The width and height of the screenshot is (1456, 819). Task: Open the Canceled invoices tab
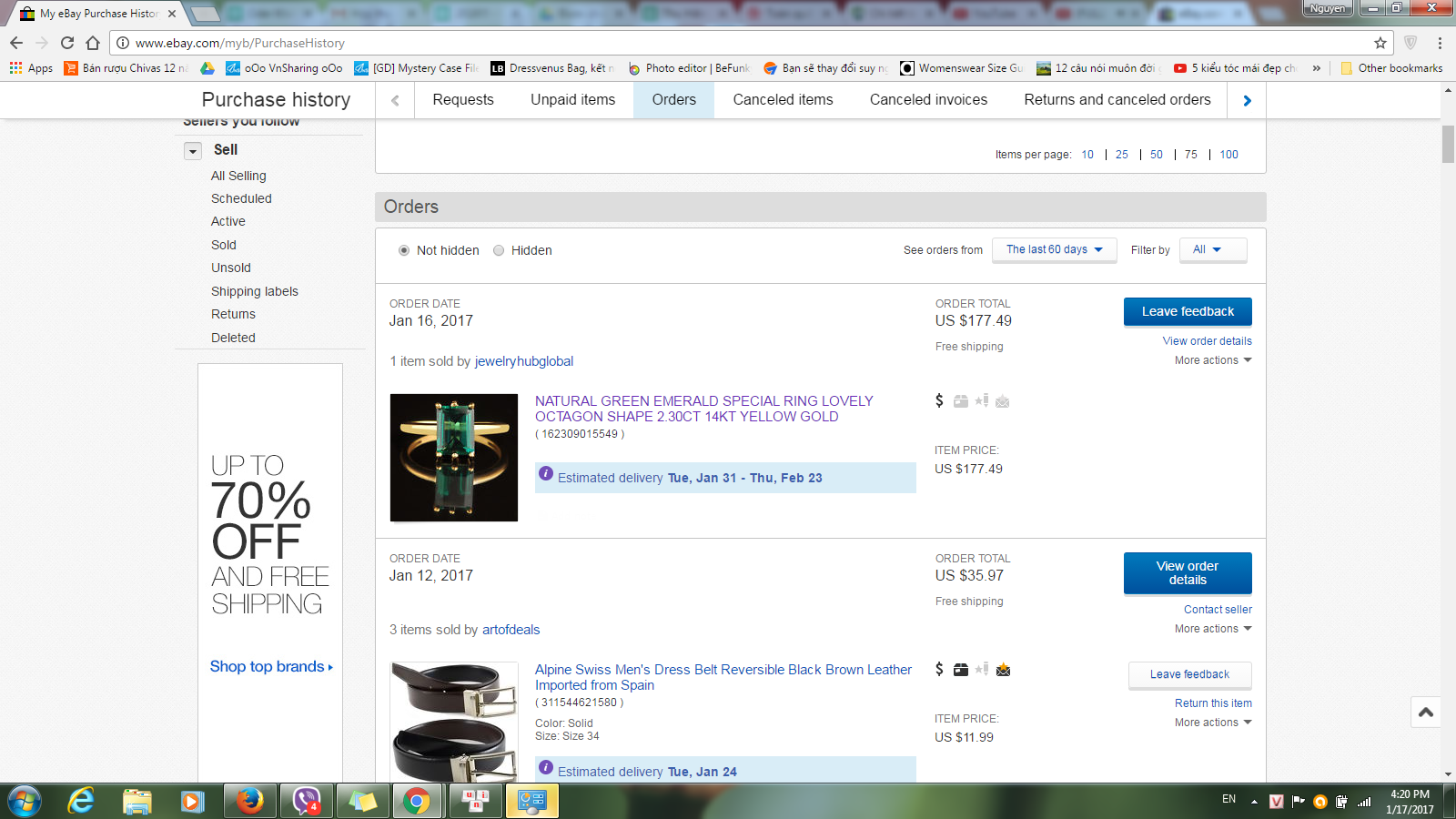coord(928,100)
